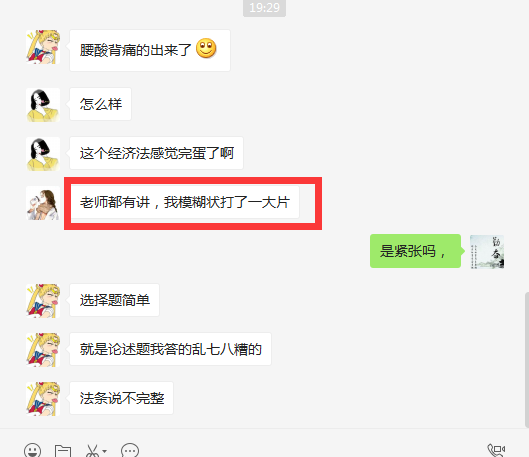
Task: Open the emoji picker icon
Action: coord(32,451)
